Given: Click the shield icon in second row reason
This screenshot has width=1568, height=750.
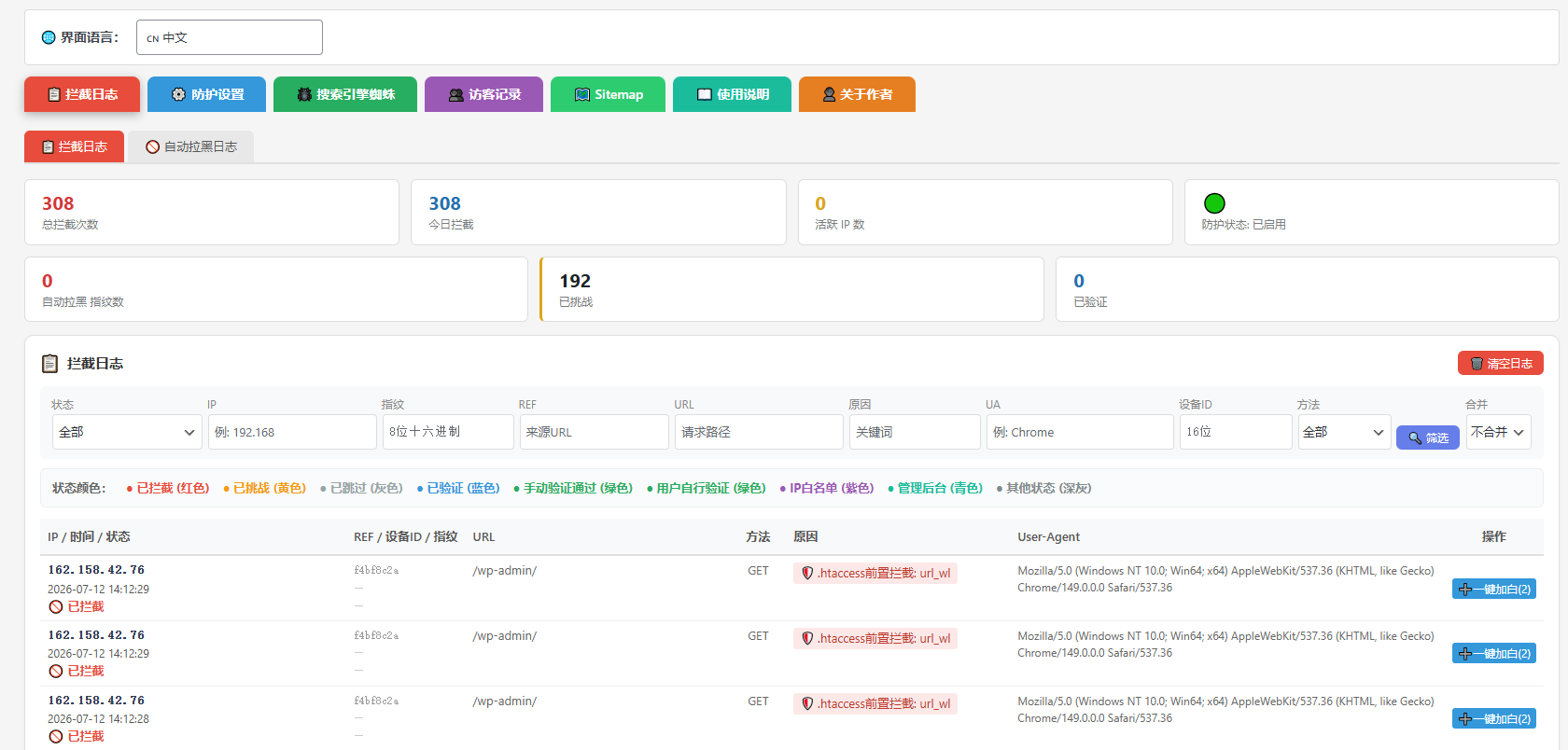Looking at the screenshot, I should (807, 638).
